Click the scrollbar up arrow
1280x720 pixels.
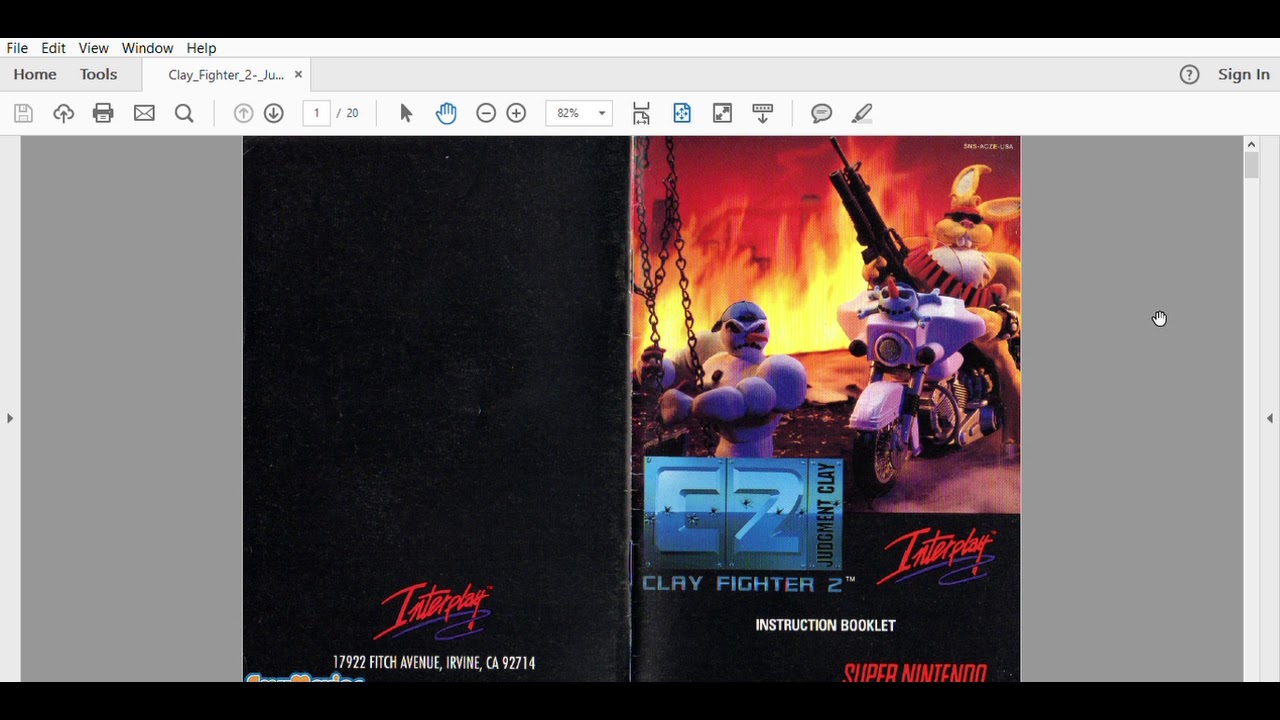point(1251,144)
